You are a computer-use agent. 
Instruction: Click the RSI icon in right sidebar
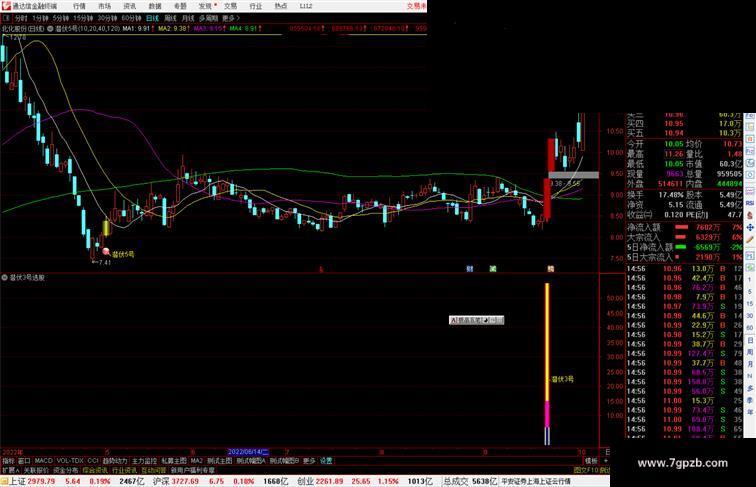(x=750, y=203)
